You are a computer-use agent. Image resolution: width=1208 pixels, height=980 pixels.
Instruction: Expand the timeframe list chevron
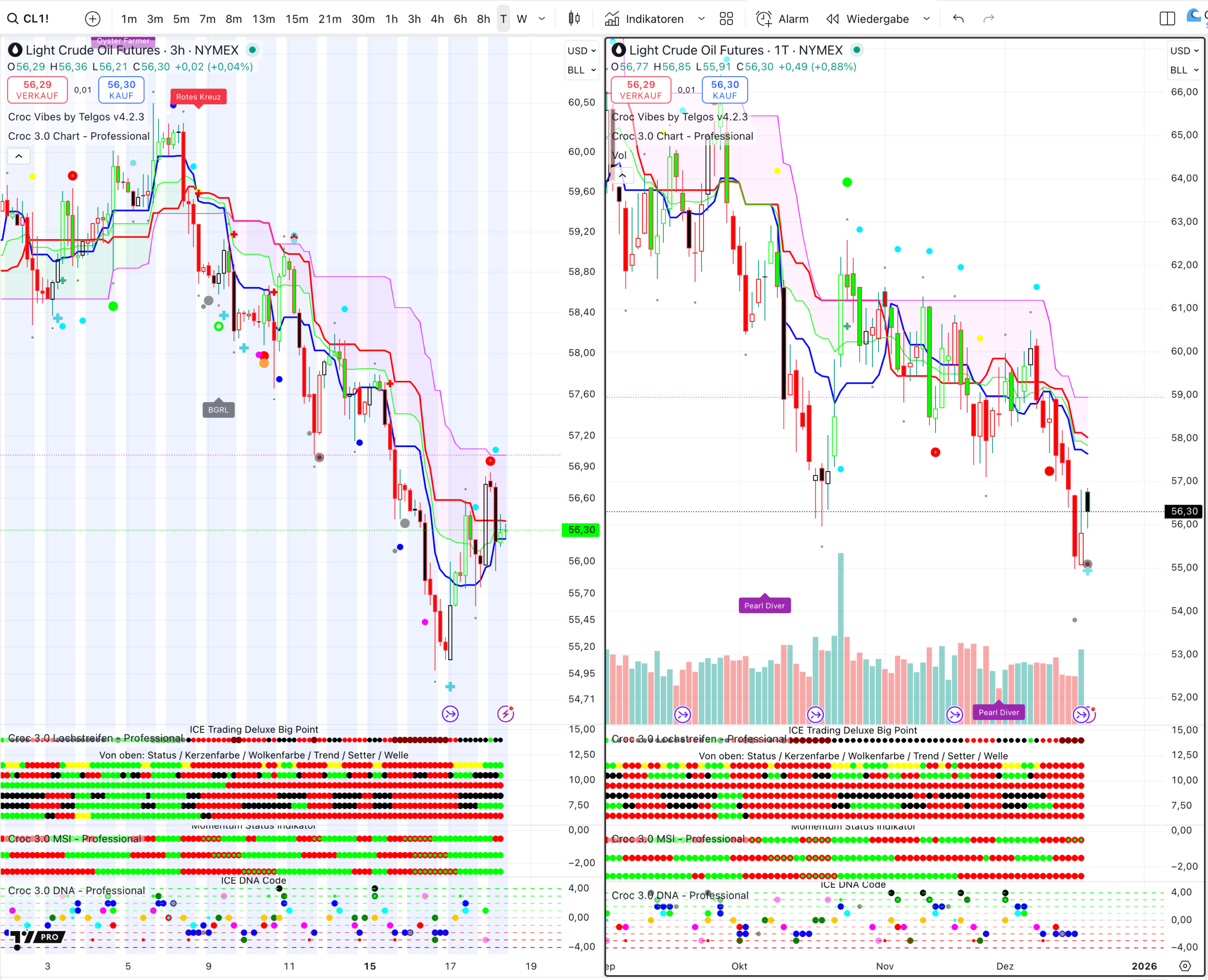coord(542,19)
